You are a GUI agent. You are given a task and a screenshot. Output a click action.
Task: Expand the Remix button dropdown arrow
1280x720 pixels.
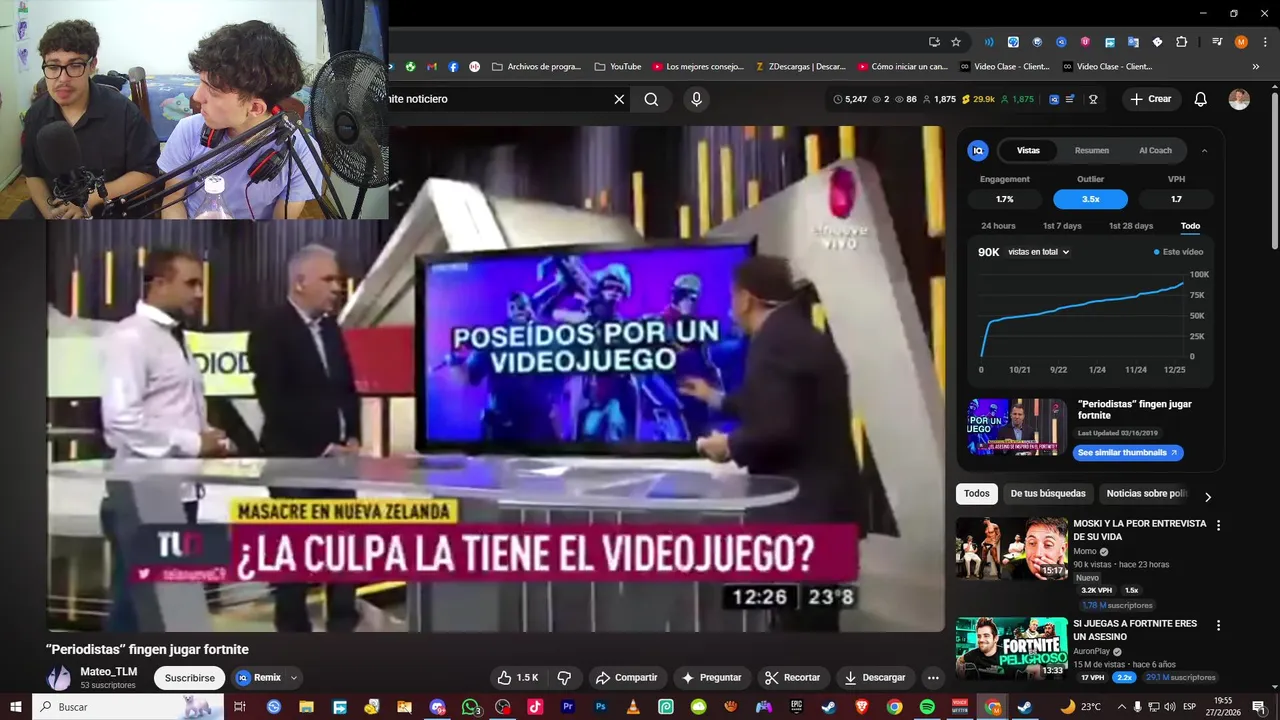click(294, 678)
